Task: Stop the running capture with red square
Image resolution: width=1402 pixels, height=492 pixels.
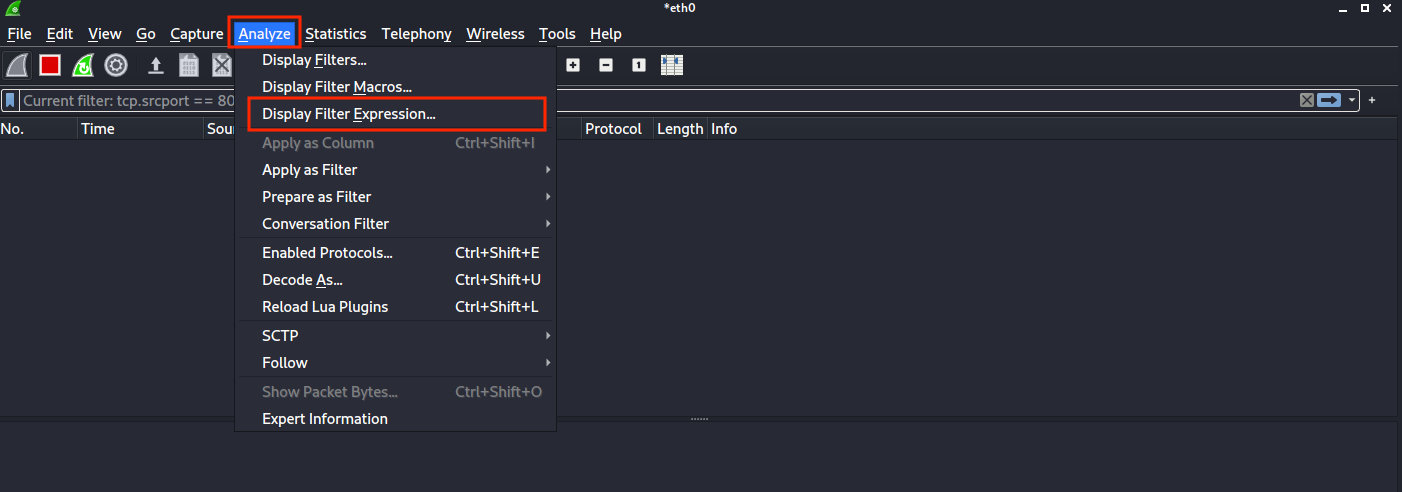Action: coord(50,66)
